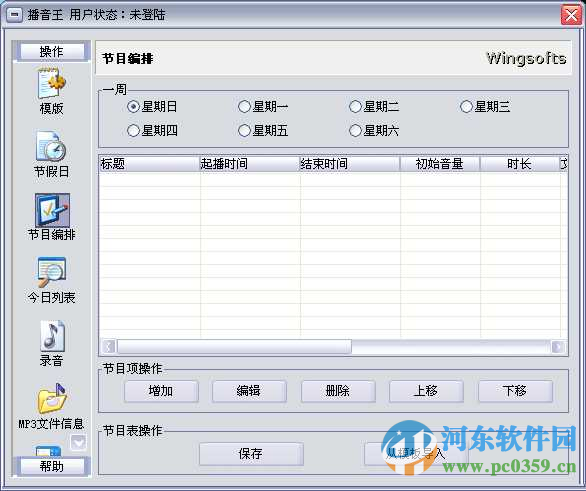Sort by the 标题 column header

click(149, 164)
